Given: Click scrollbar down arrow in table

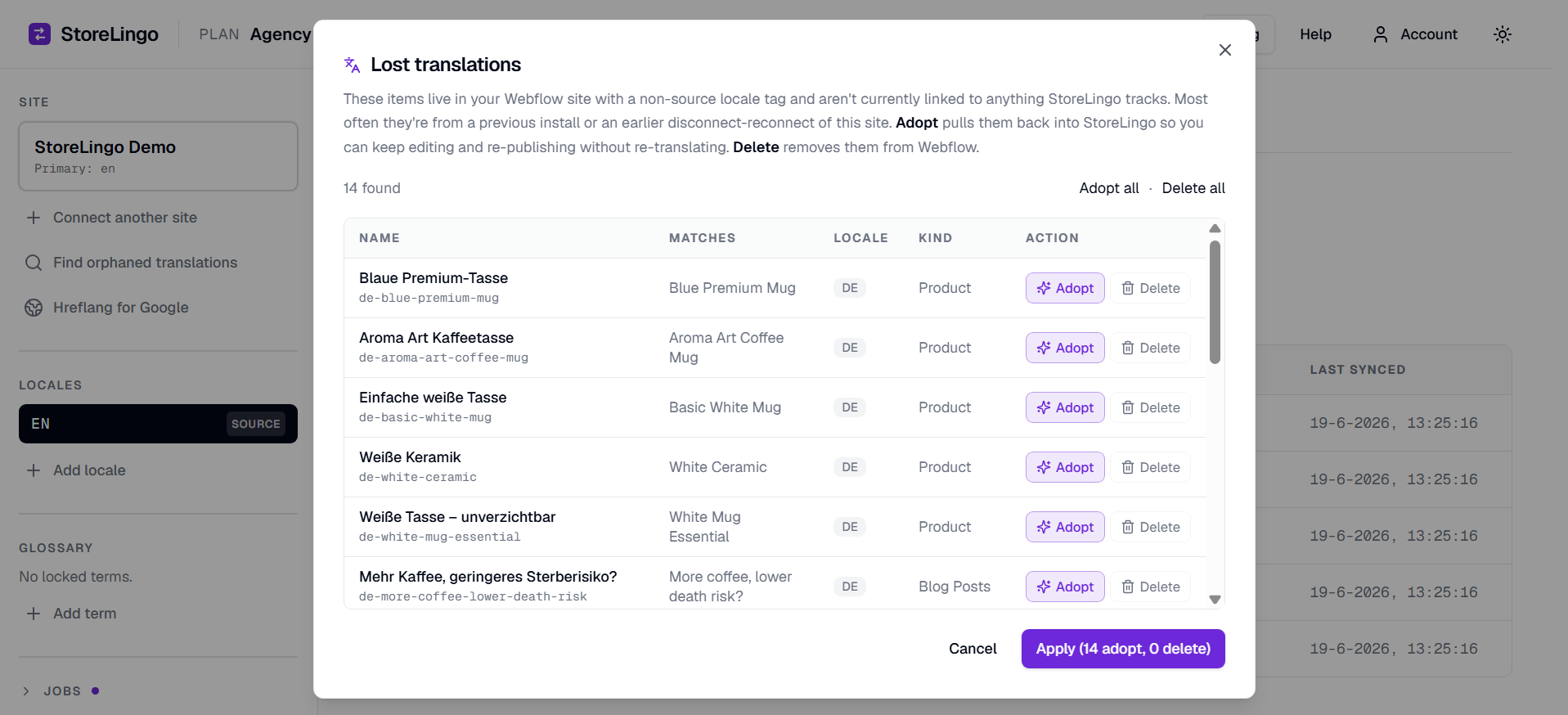Looking at the screenshot, I should point(1215,600).
